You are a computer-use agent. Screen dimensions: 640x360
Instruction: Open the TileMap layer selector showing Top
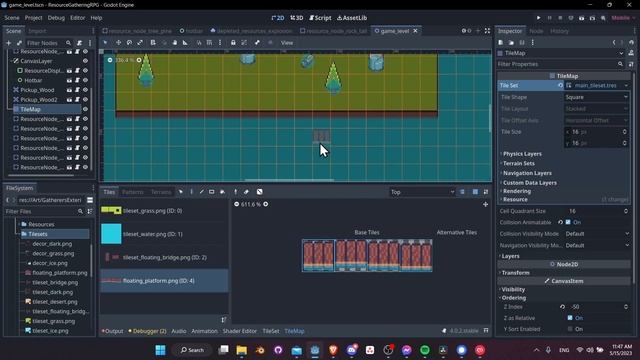[422, 192]
